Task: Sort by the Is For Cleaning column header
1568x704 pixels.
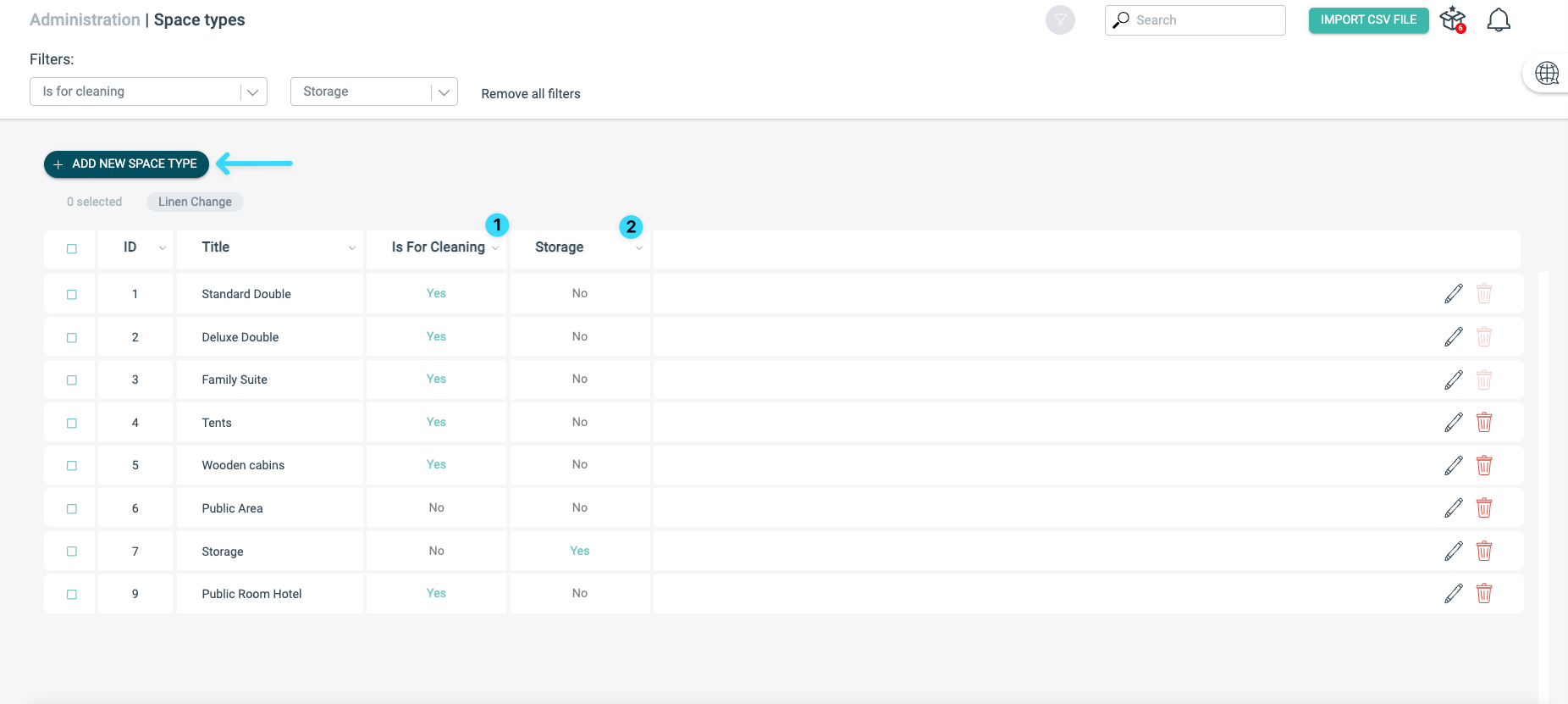Action: coord(438,247)
